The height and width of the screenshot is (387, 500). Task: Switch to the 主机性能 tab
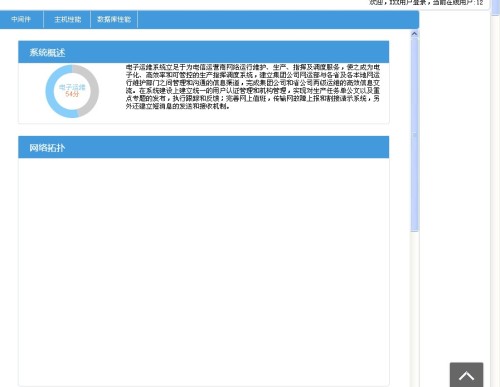(67, 20)
